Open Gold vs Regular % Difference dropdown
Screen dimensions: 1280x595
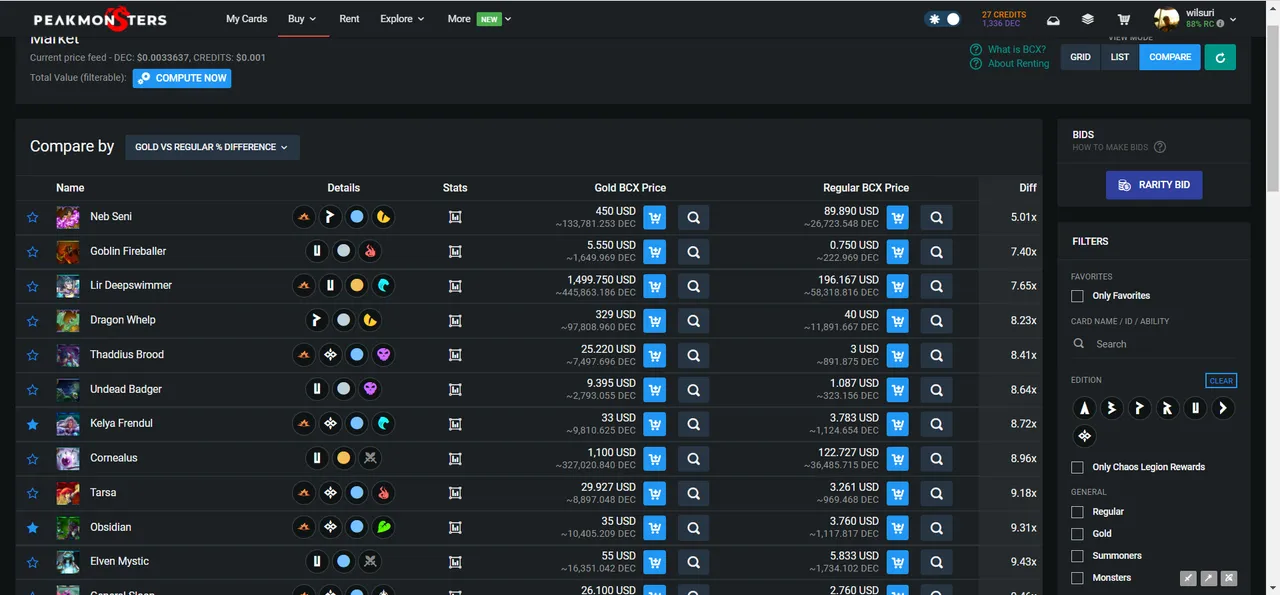tap(212, 147)
